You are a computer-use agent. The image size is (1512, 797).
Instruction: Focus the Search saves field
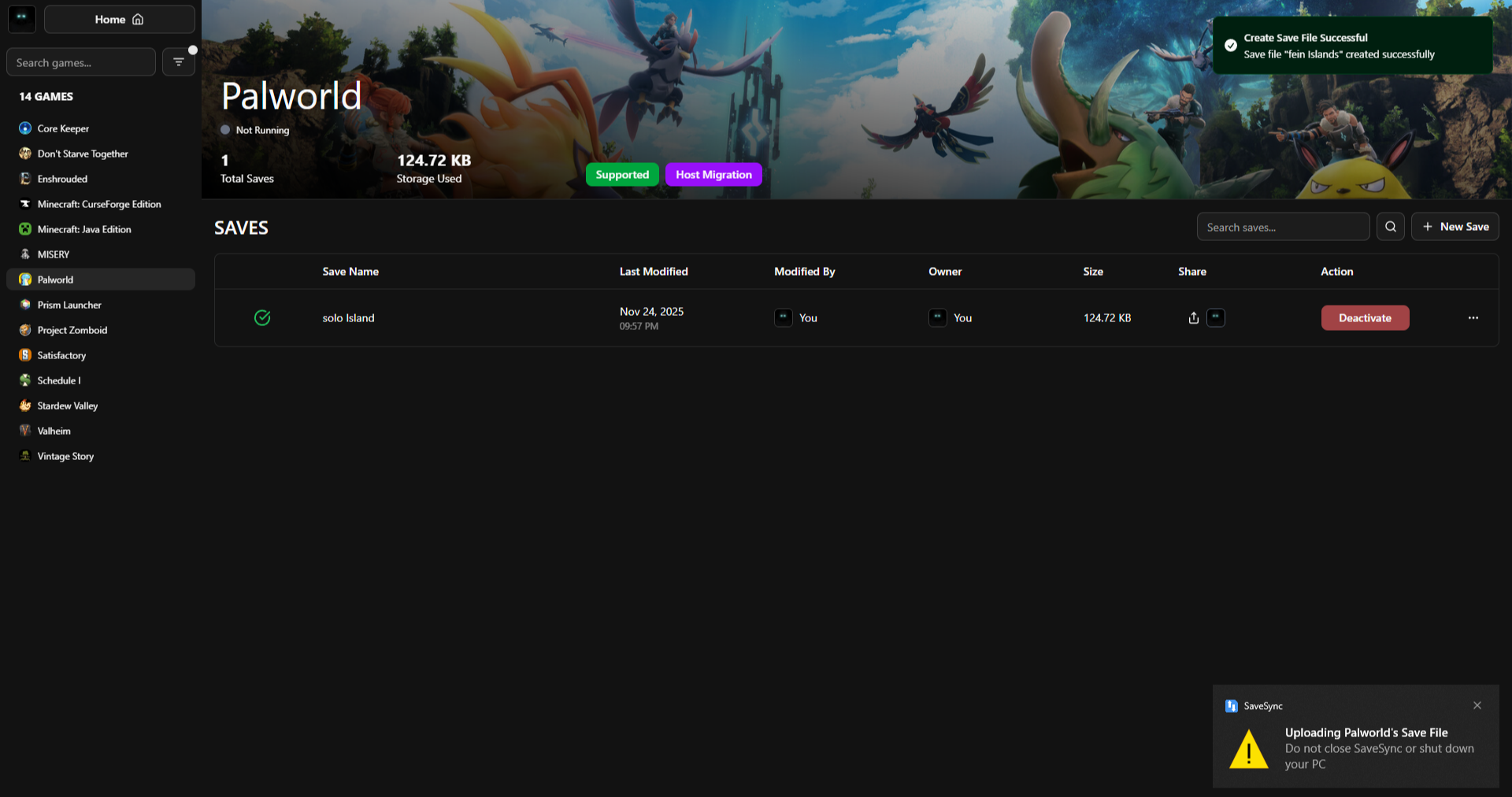[1284, 227]
